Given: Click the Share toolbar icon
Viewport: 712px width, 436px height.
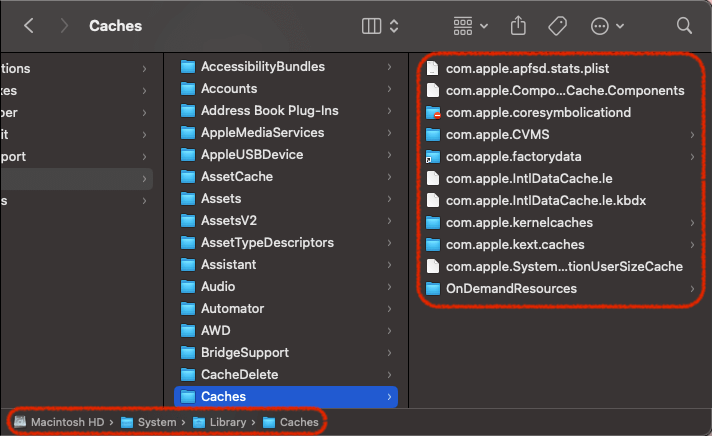Looking at the screenshot, I should click(518, 25).
